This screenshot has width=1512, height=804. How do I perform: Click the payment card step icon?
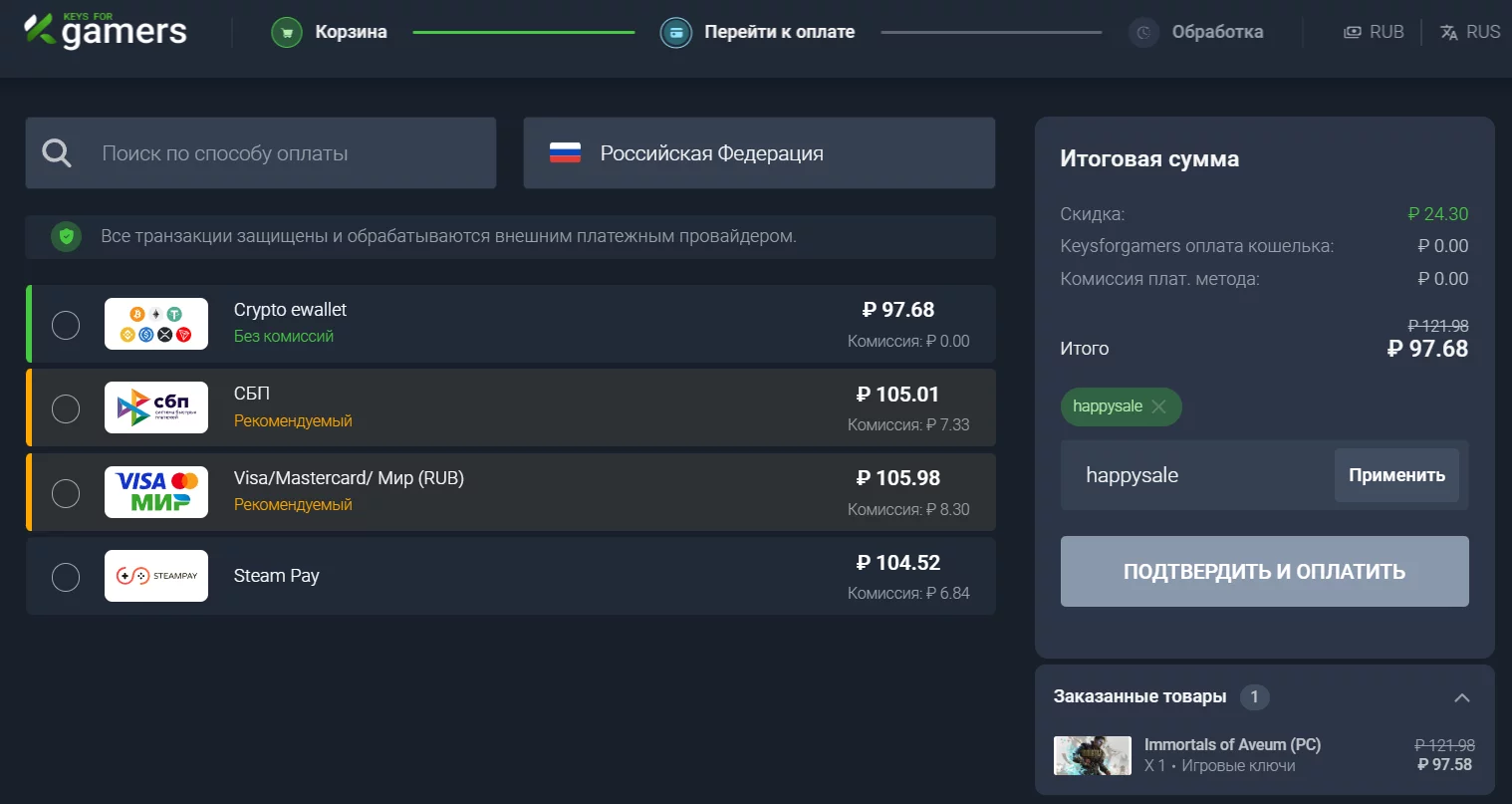pos(676,32)
